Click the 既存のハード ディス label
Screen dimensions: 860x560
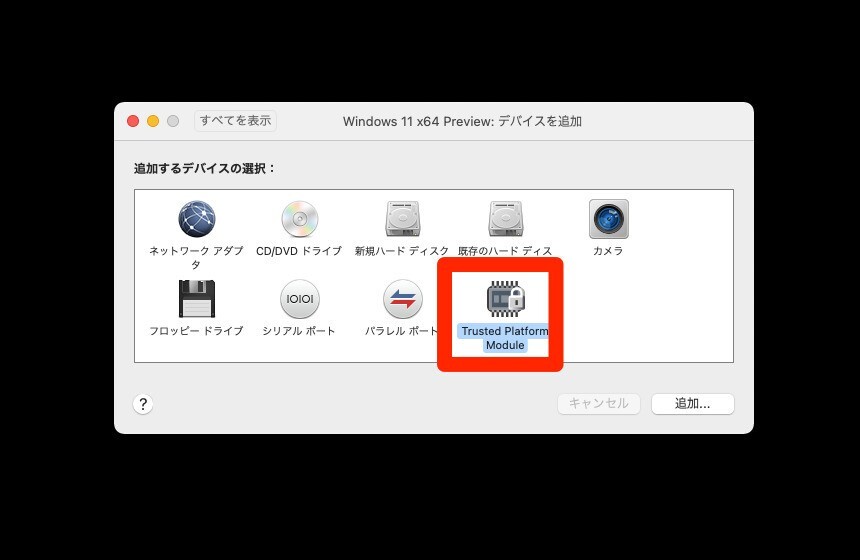[x=505, y=251]
